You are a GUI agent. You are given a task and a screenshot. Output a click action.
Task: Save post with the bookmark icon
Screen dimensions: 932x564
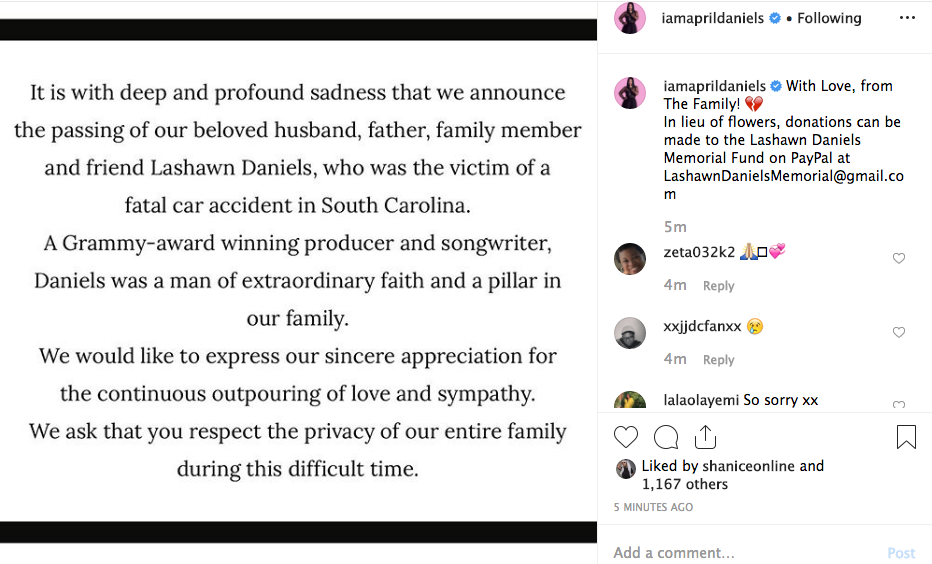[x=906, y=437]
